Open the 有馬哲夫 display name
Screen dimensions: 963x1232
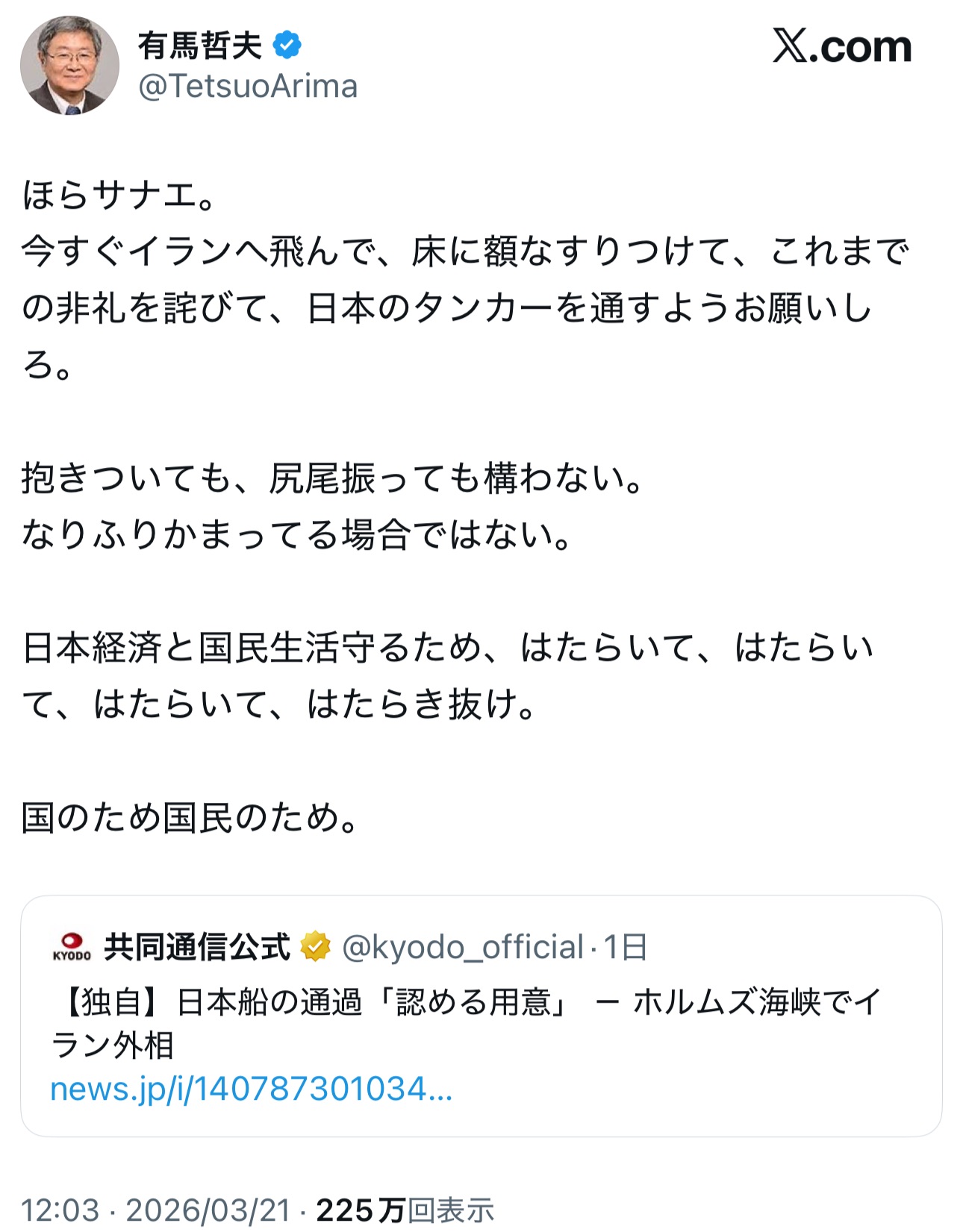pos(199,46)
